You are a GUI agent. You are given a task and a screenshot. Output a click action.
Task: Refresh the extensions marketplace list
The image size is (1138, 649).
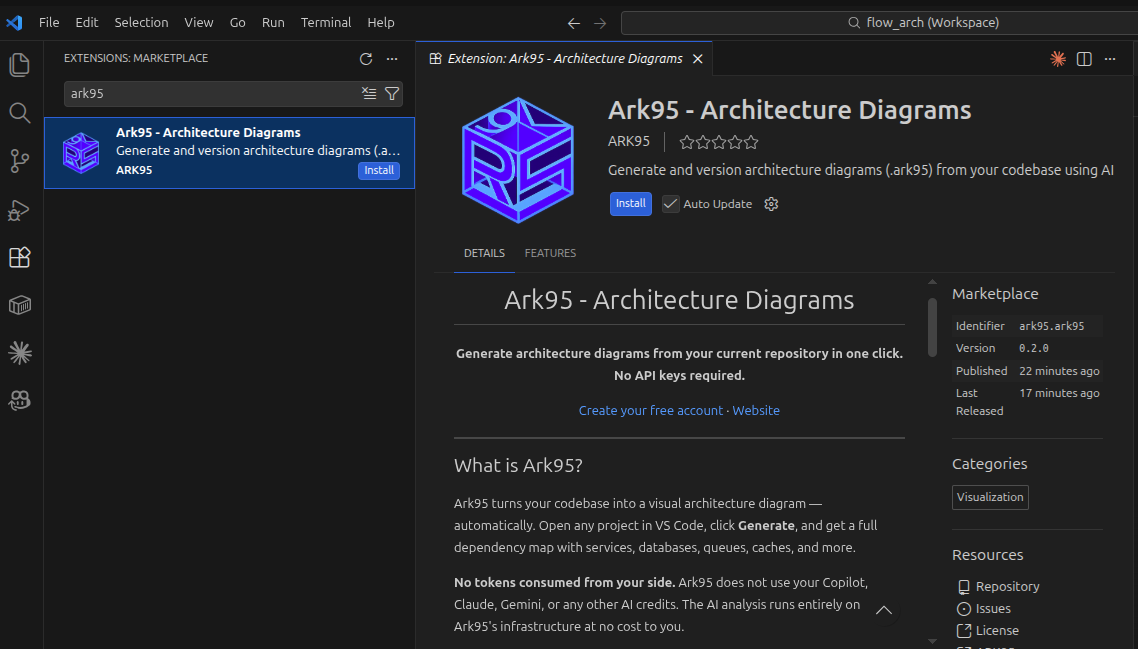coord(366,59)
